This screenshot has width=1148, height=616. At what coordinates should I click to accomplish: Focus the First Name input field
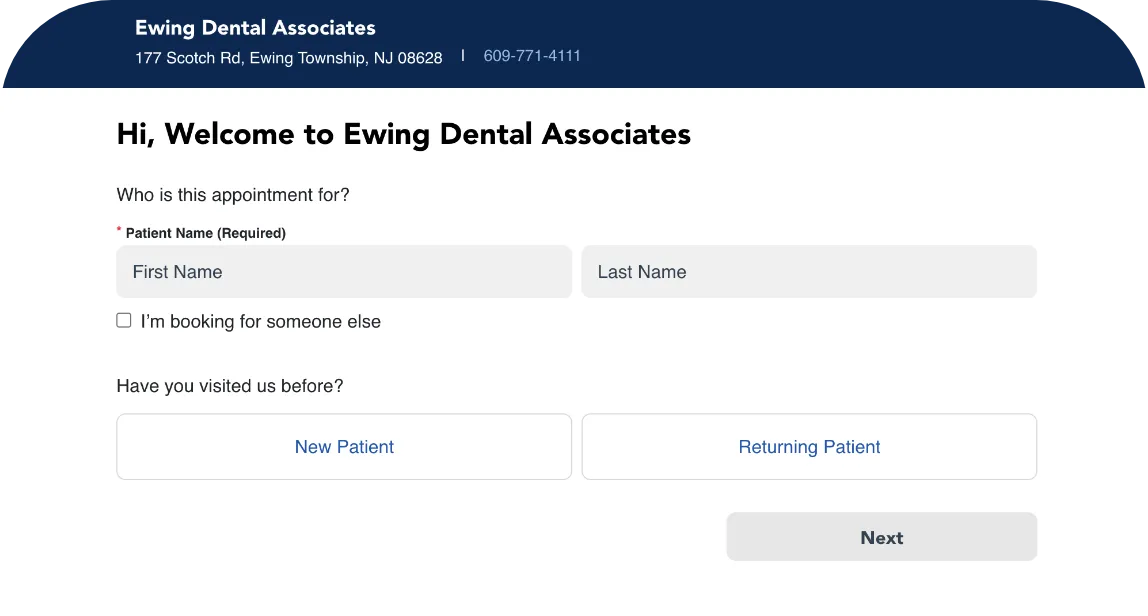point(344,272)
